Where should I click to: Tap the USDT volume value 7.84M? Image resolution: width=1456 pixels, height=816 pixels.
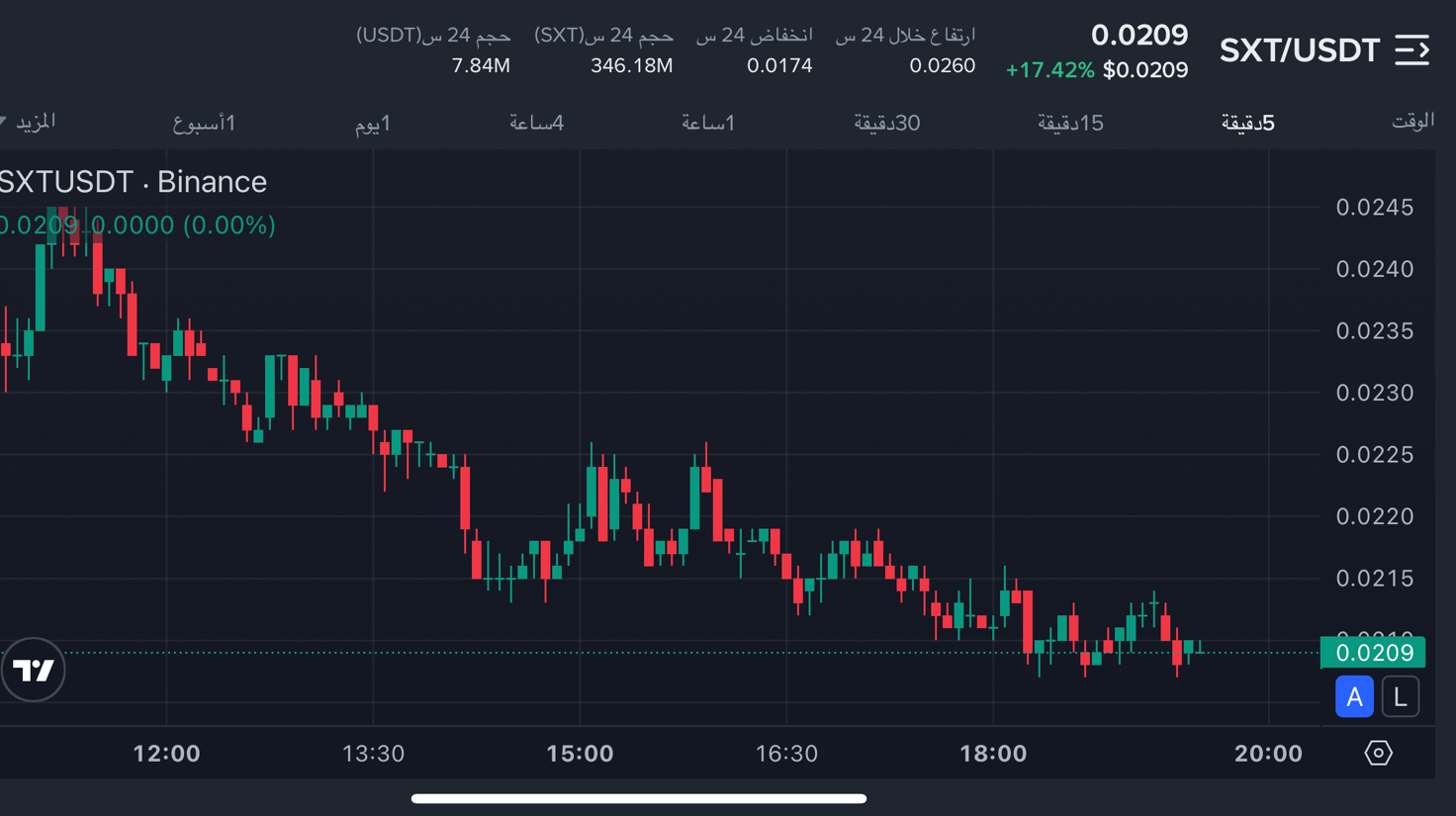(x=481, y=66)
